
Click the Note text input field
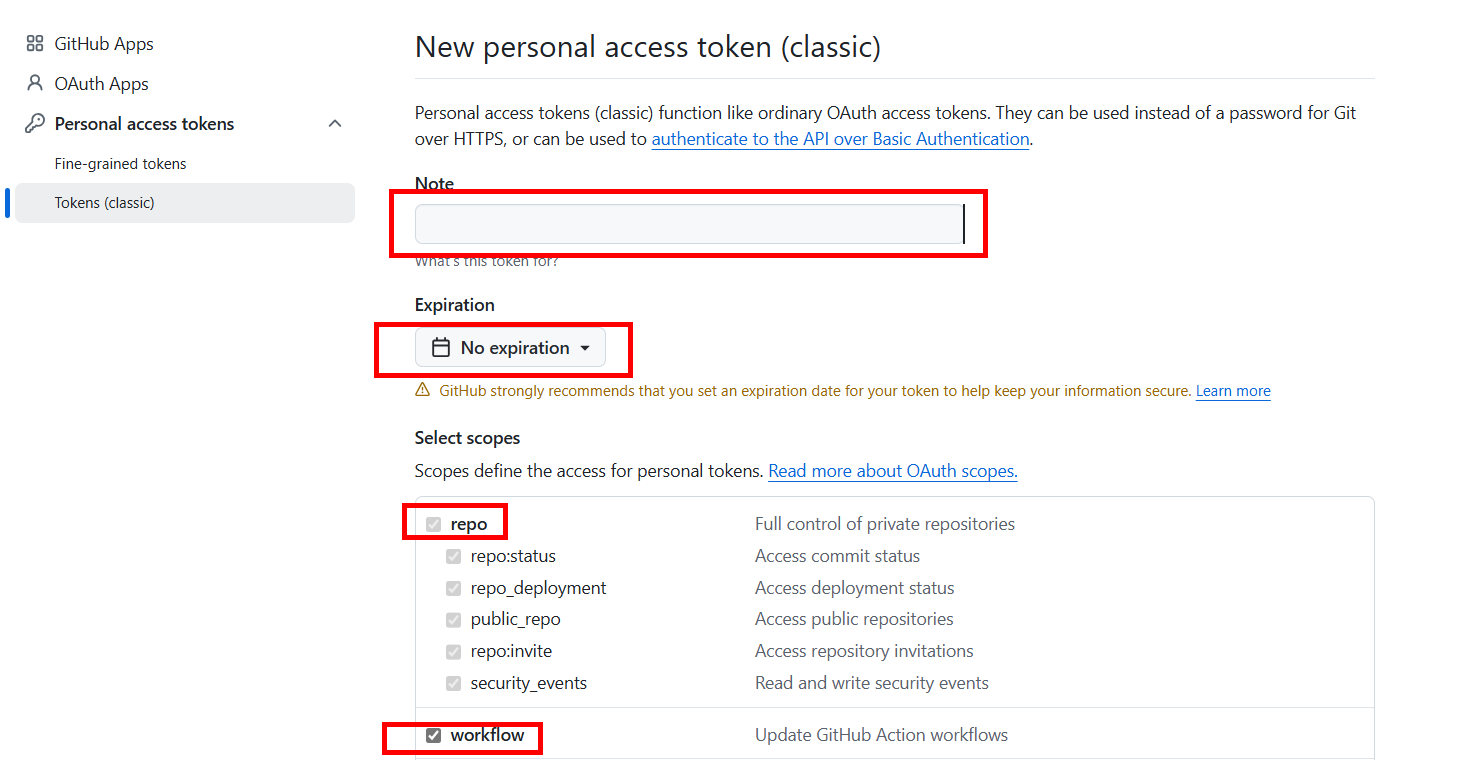(x=689, y=224)
